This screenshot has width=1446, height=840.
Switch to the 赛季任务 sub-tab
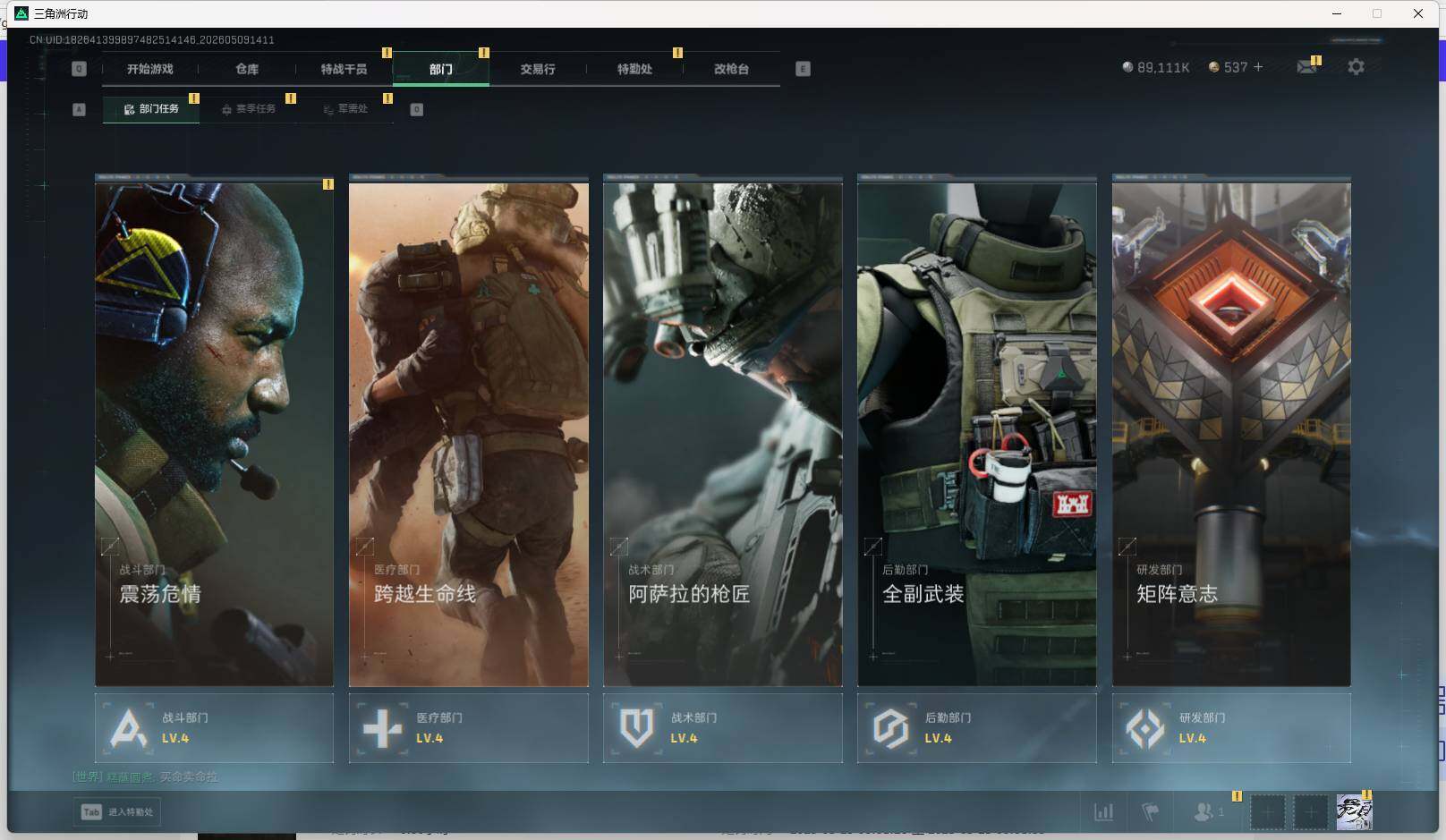coord(248,109)
